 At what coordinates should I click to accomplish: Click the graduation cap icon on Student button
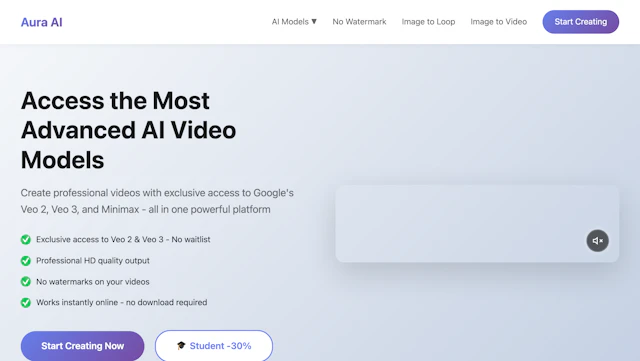click(x=181, y=345)
